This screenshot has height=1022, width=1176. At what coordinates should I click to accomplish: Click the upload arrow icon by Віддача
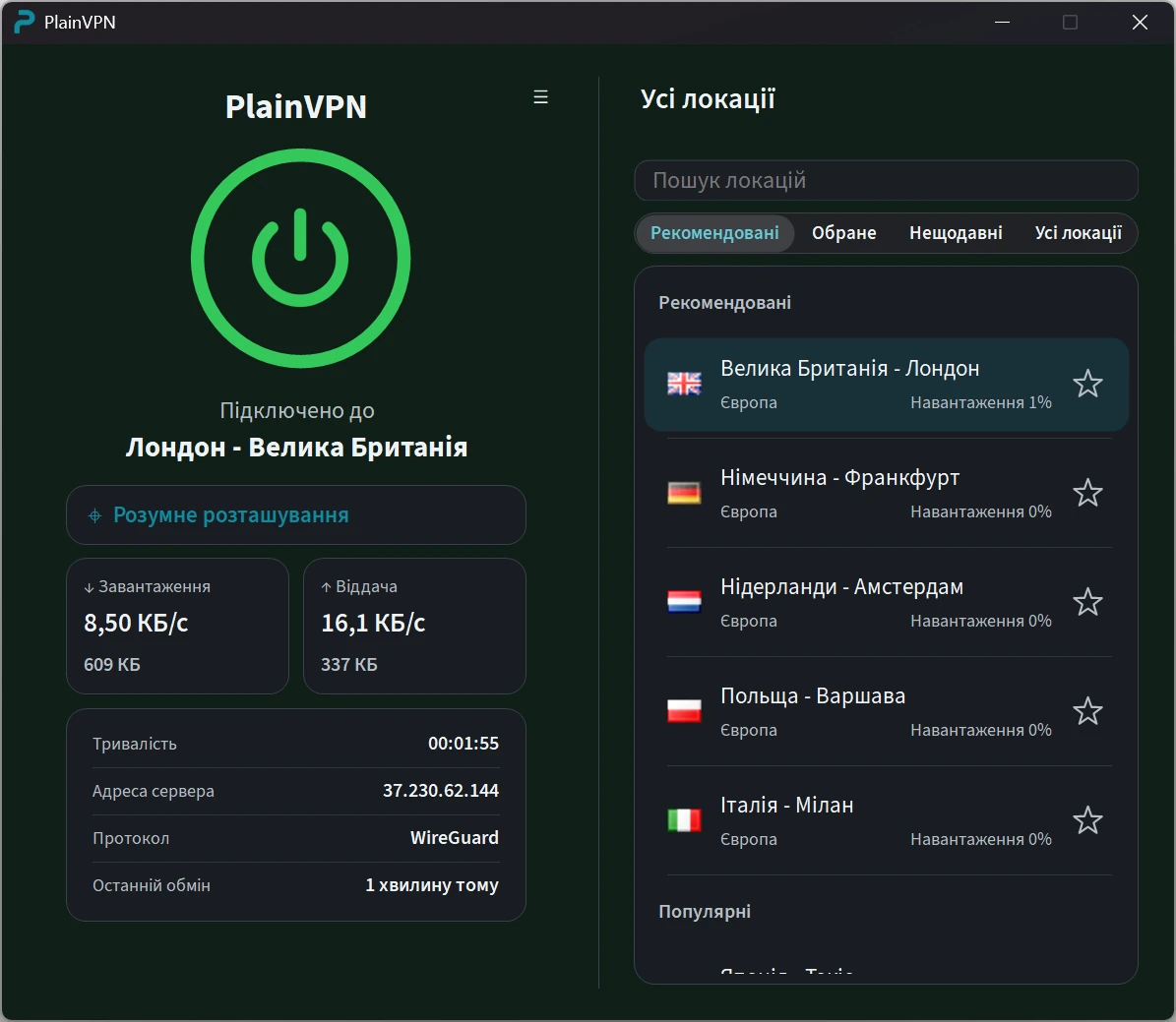point(327,587)
